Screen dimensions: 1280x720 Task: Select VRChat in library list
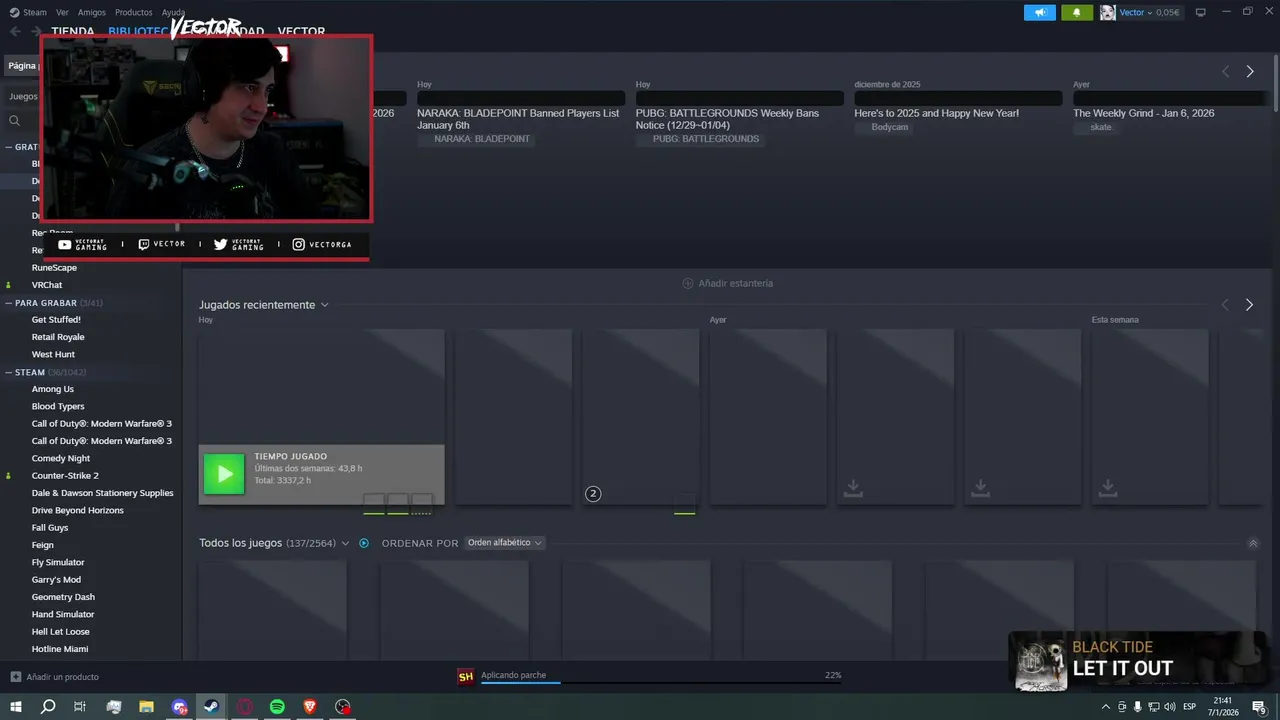47,285
